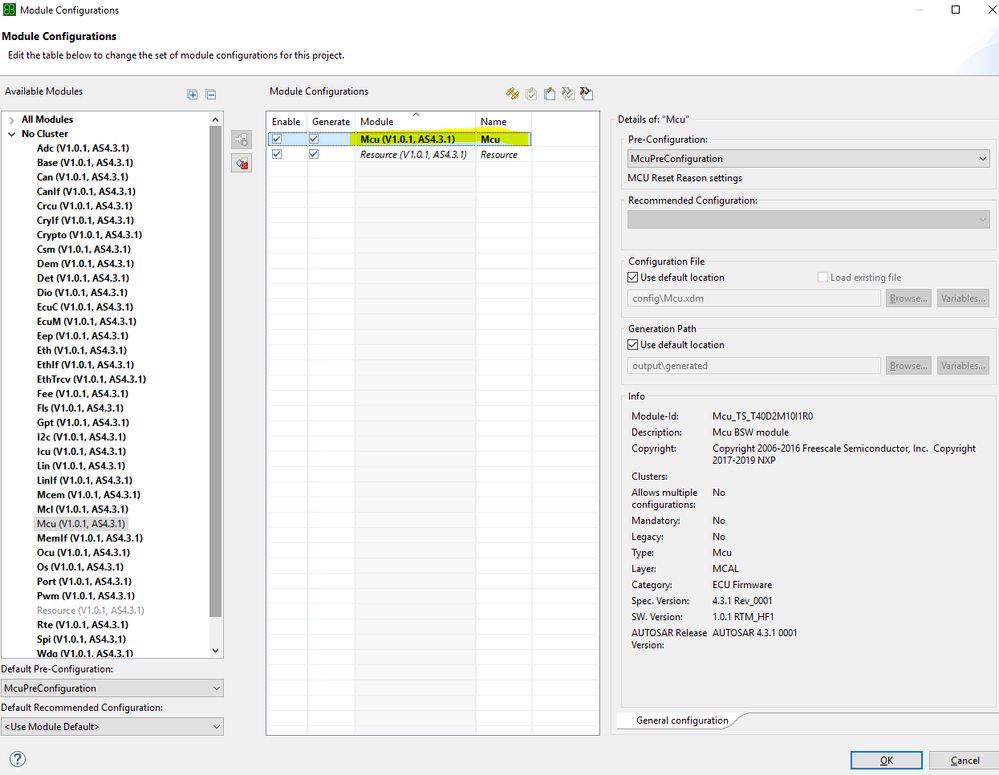
Task: Select Dio (V1.0.1, AS4.3.1) module
Action: point(82,293)
